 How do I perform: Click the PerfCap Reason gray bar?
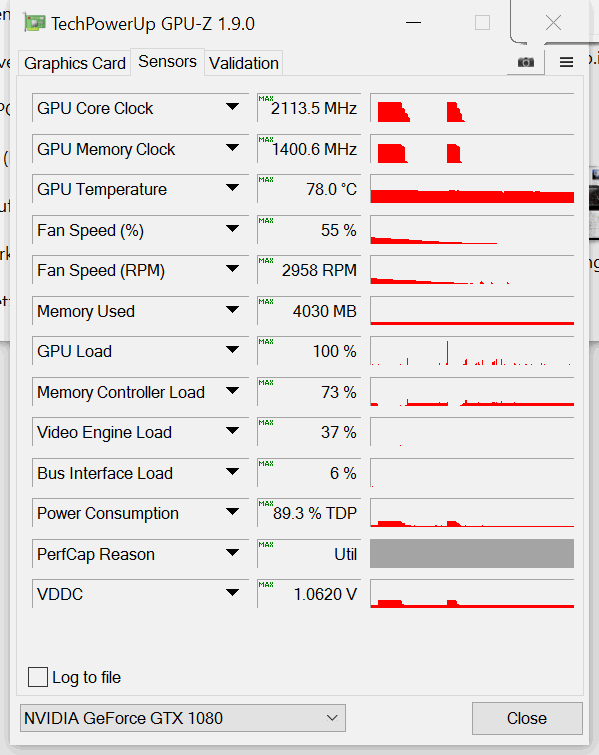coord(472,554)
